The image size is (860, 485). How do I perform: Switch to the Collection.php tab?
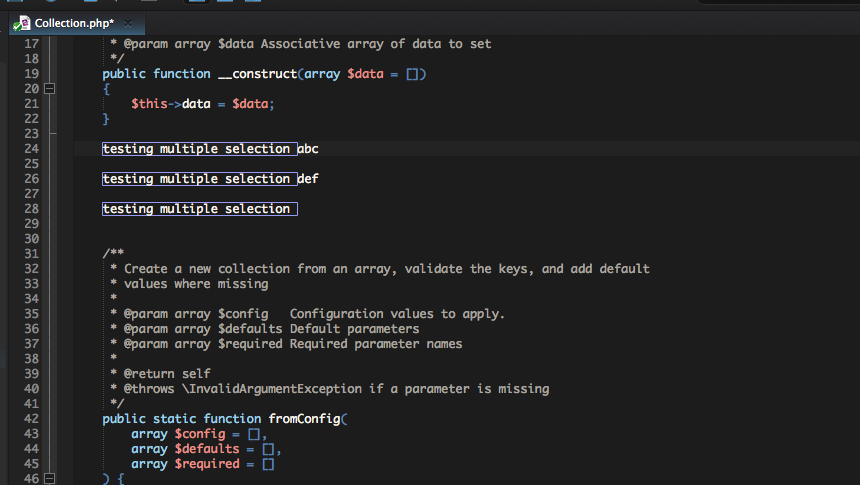[73, 22]
